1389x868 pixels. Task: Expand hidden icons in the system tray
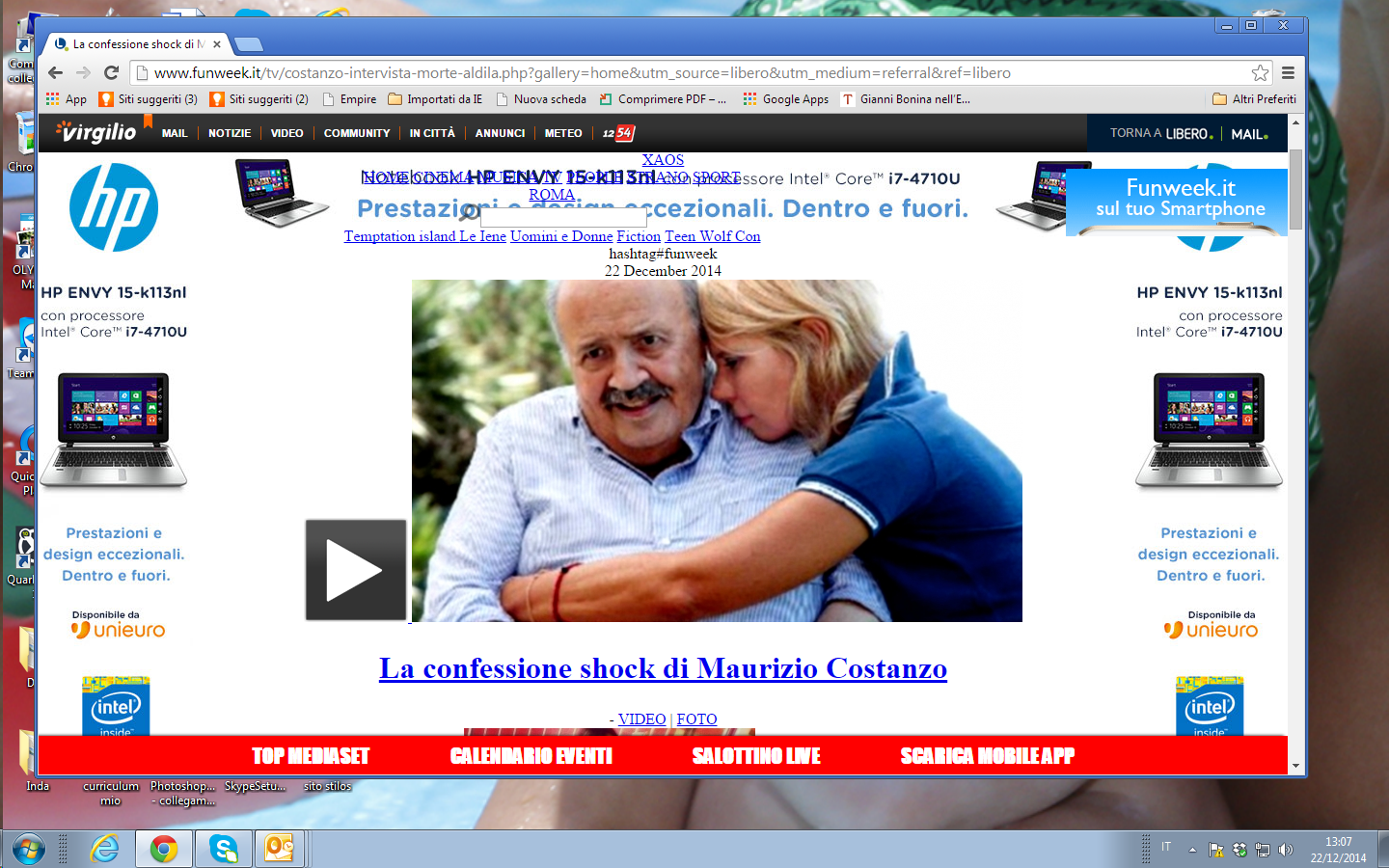1193,850
